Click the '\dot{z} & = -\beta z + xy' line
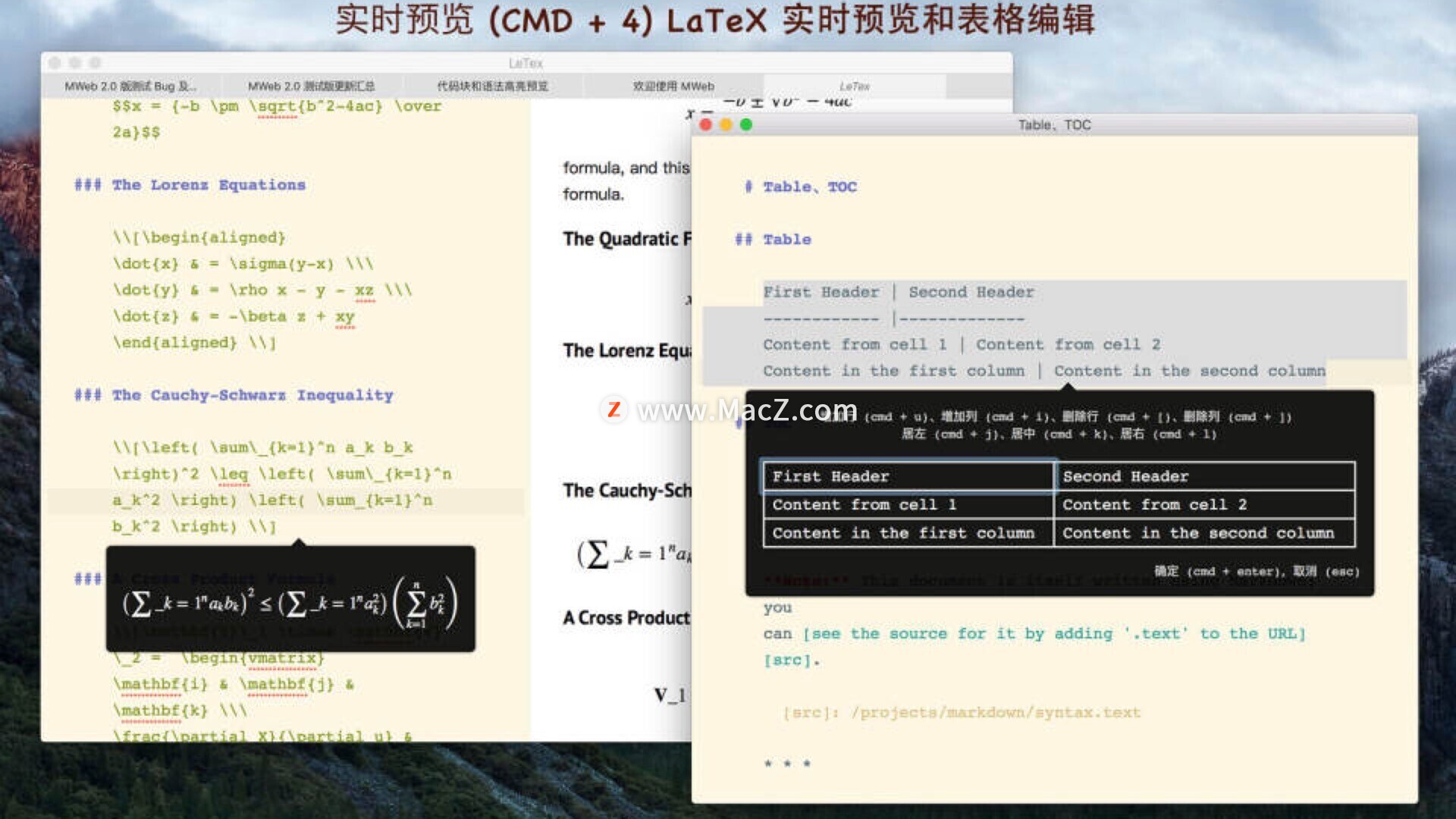Image resolution: width=1456 pixels, height=819 pixels. (x=234, y=316)
